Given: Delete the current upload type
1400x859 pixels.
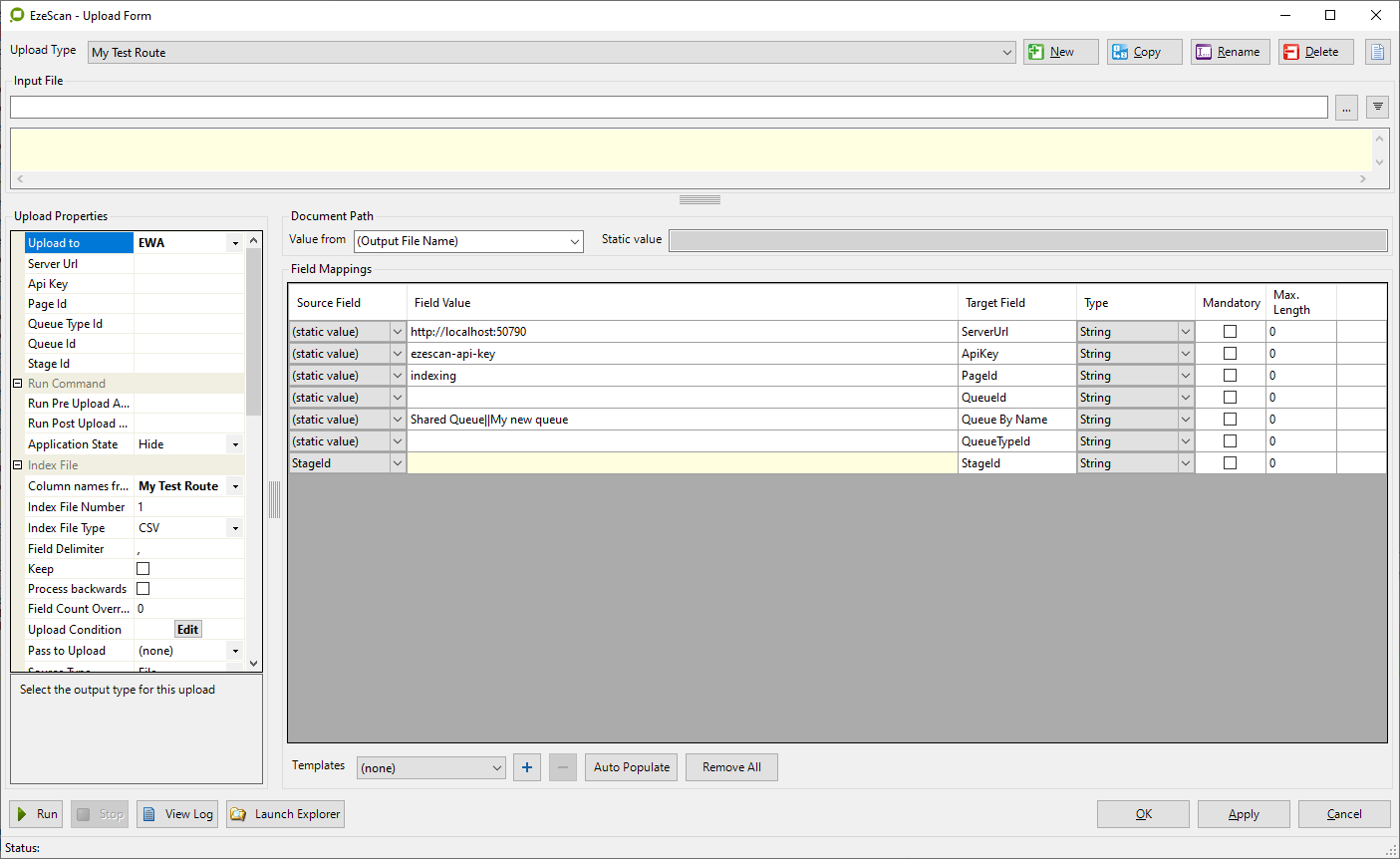Looking at the screenshot, I should (x=1316, y=52).
